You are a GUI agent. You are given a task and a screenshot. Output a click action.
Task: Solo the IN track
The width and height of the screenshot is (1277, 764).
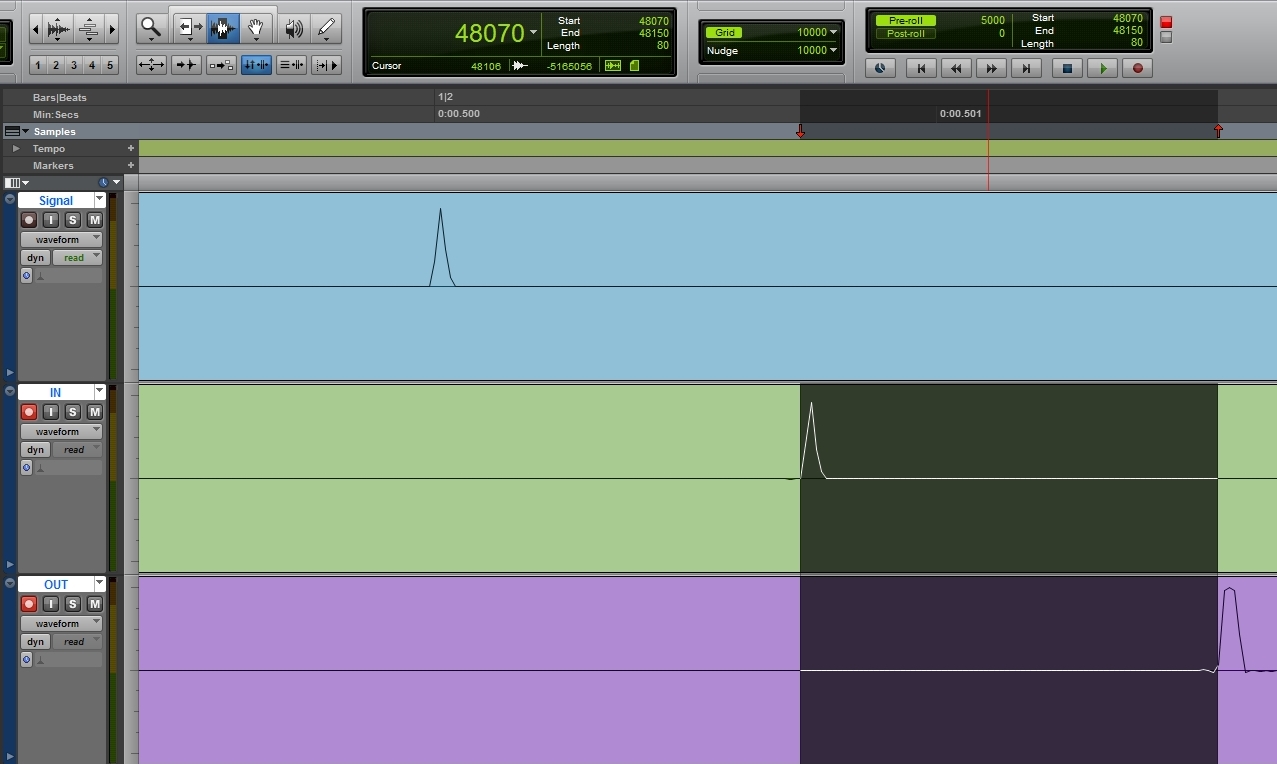pos(73,412)
